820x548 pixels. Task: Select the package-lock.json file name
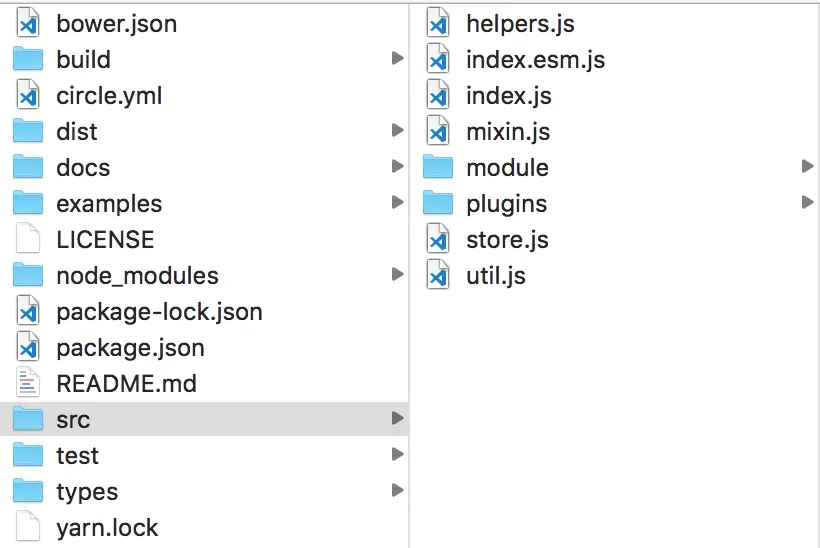click(159, 312)
